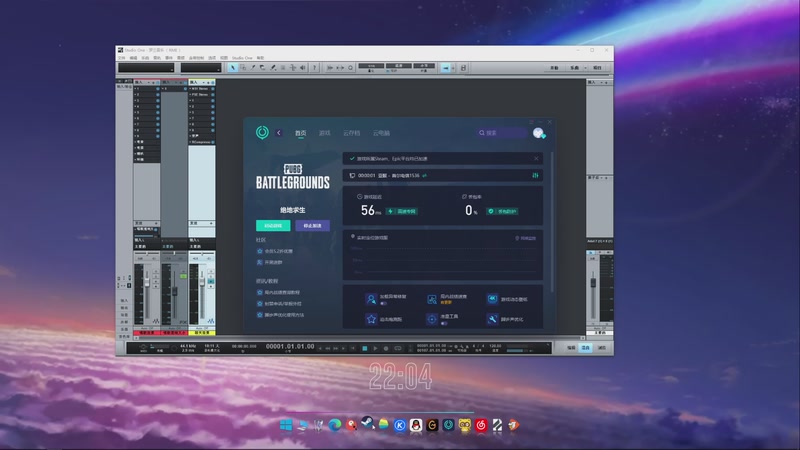
Task: Open NetEase Cloud Music red icon in dock
Action: pos(481,425)
